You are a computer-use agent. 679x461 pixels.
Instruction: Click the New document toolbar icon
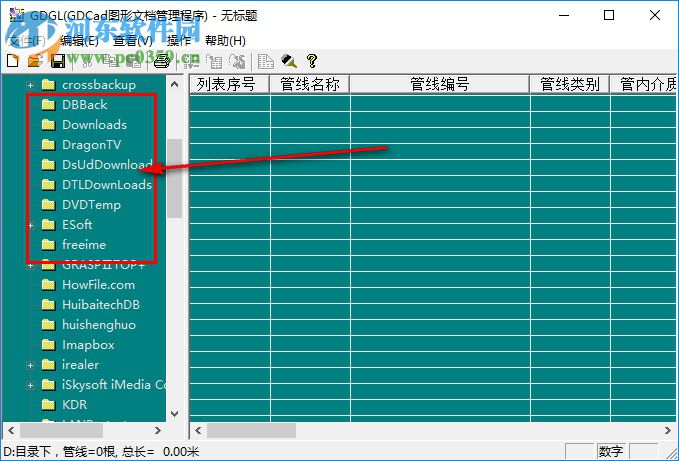click(13, 61)
